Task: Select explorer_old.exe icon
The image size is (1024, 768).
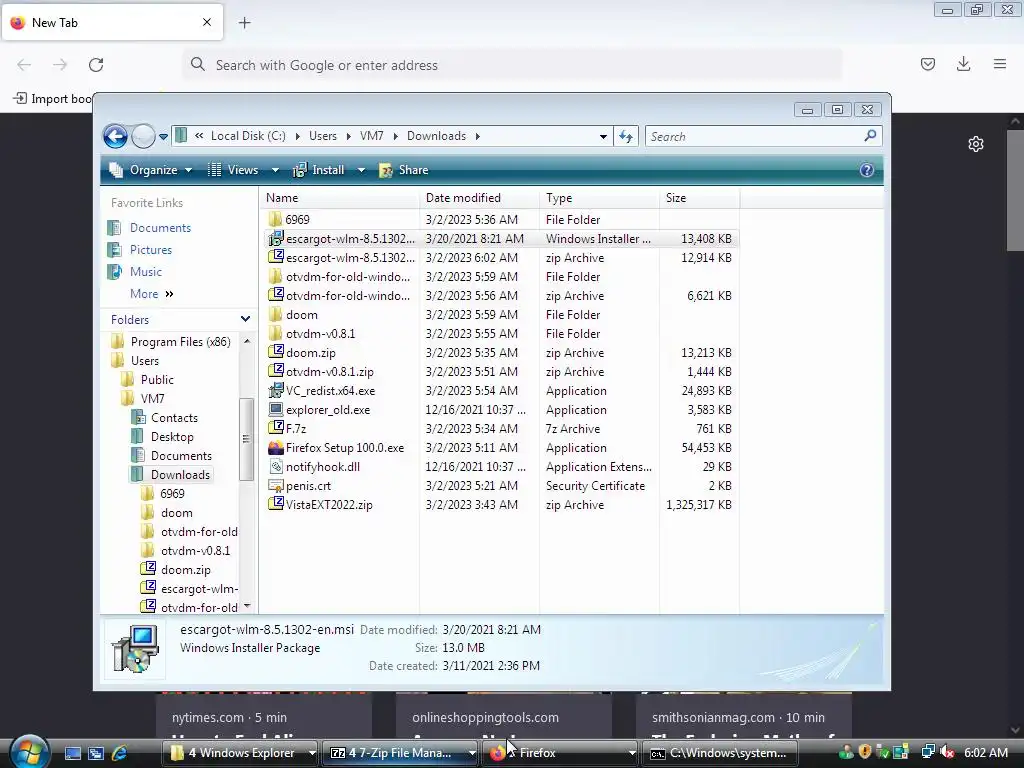Action: 276,409
